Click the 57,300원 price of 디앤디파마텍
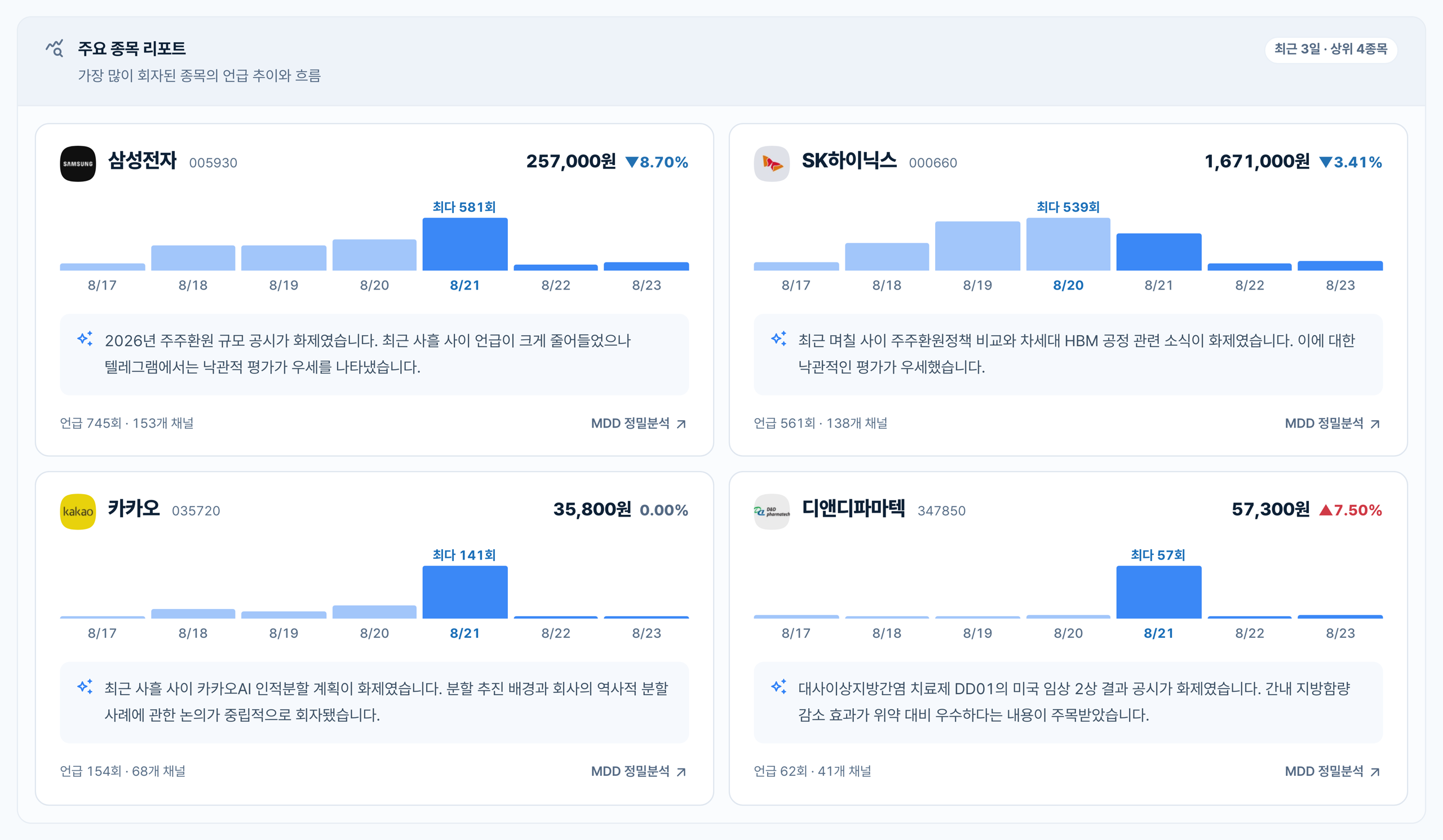The width and height of the screenshot is (1443, 840). (1271, 509)
